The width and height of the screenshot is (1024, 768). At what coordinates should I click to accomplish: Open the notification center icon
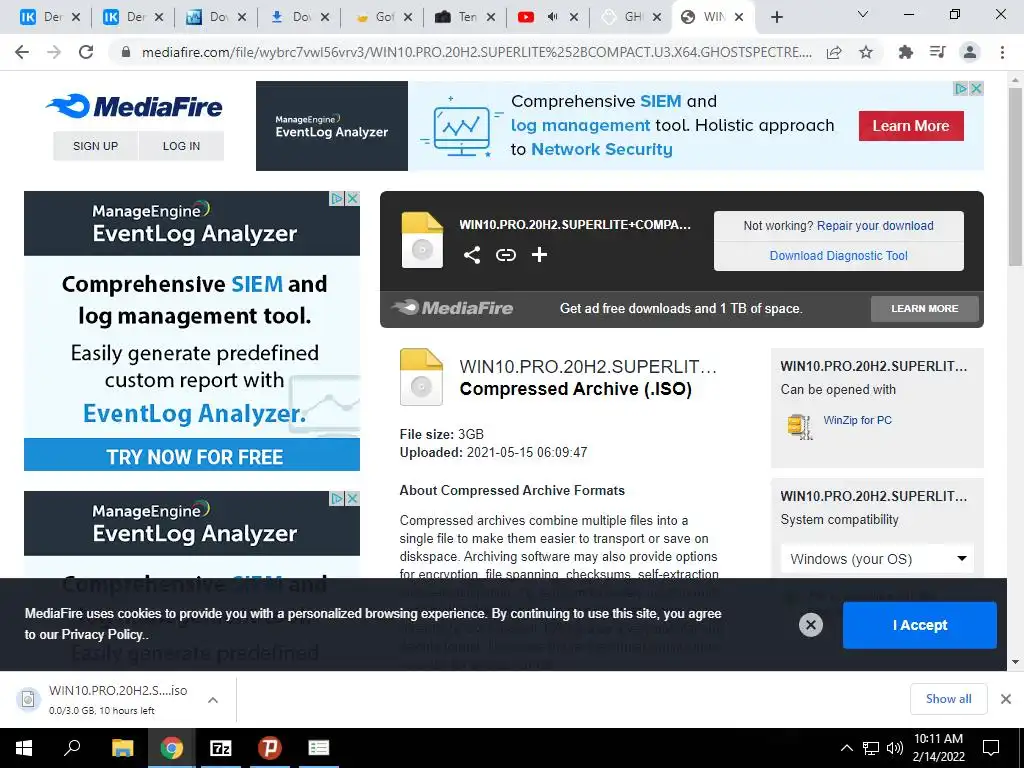(x=991, y=748)
